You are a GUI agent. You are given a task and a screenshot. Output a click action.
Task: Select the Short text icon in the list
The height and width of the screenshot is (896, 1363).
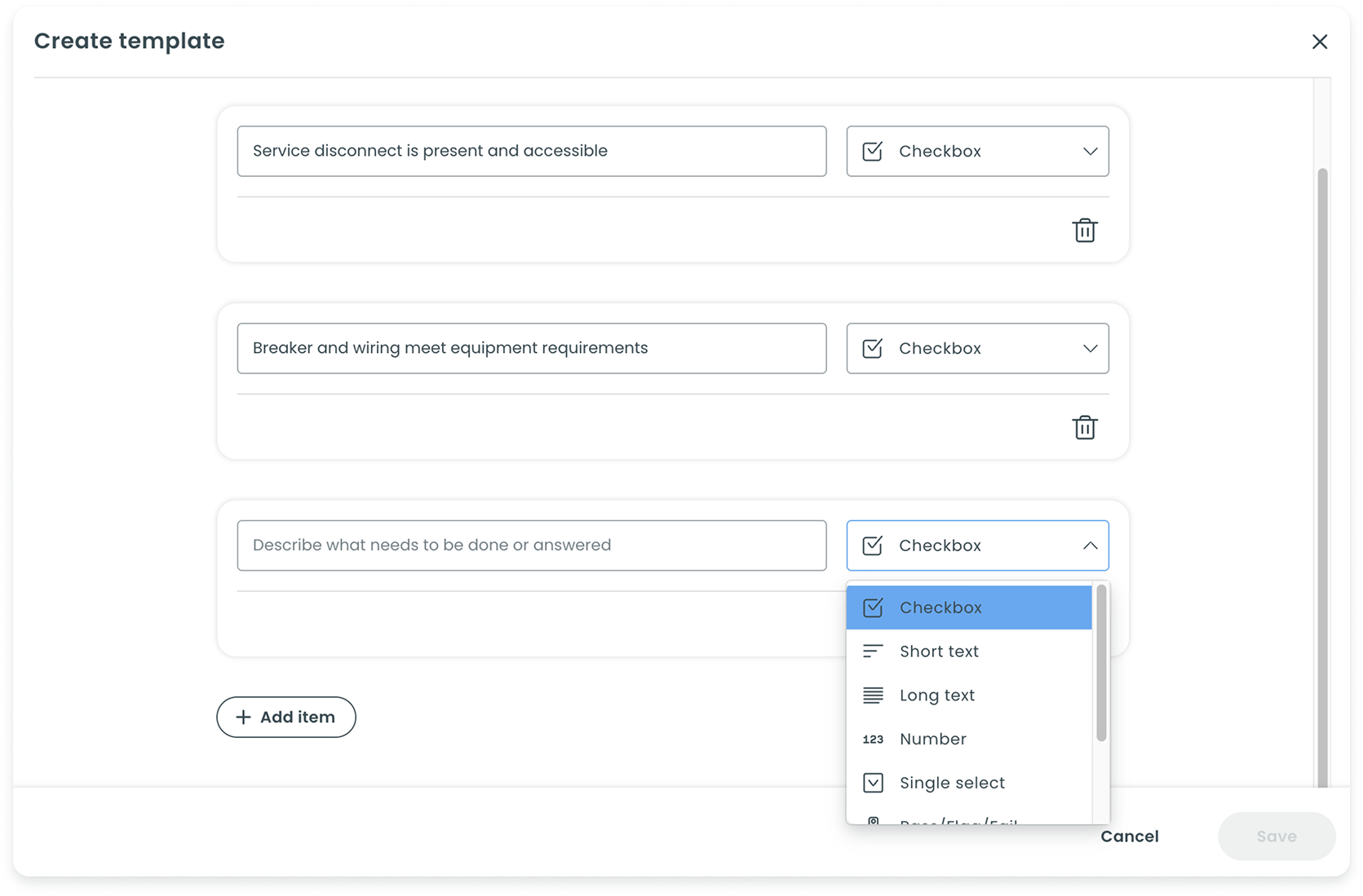pyautogui.click(x=873, y=651)
